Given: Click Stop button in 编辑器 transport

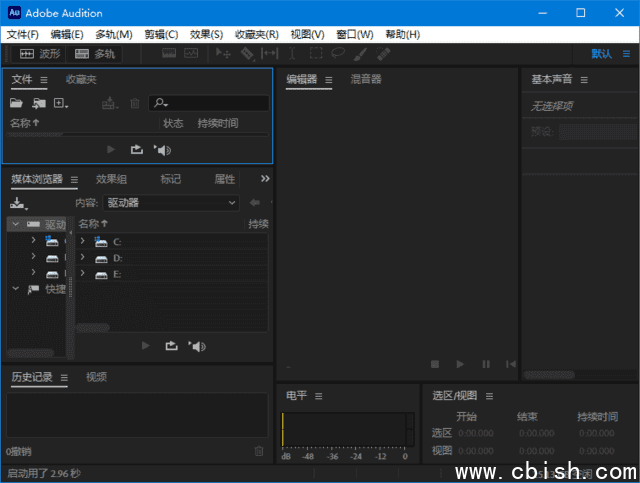Looking at the screenshot, I should pos(435,364).
